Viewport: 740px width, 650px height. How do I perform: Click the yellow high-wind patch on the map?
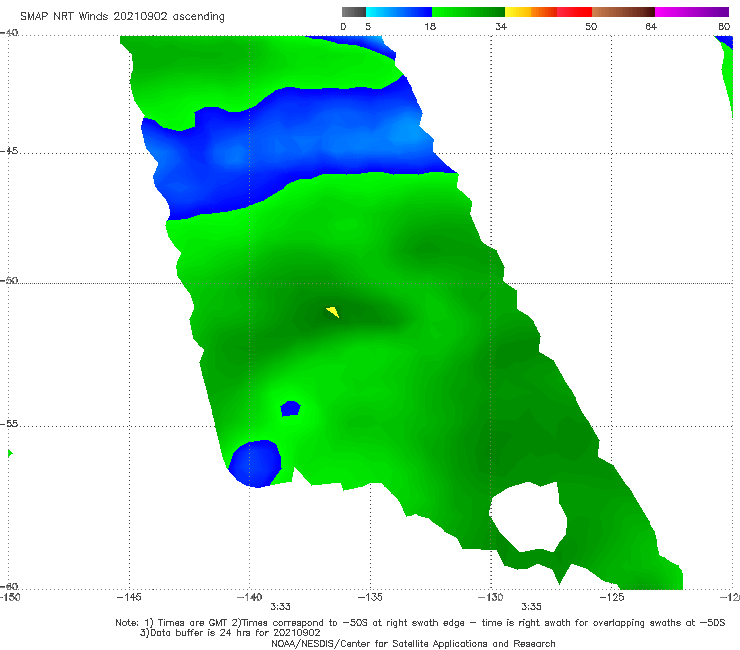(333, 312)
